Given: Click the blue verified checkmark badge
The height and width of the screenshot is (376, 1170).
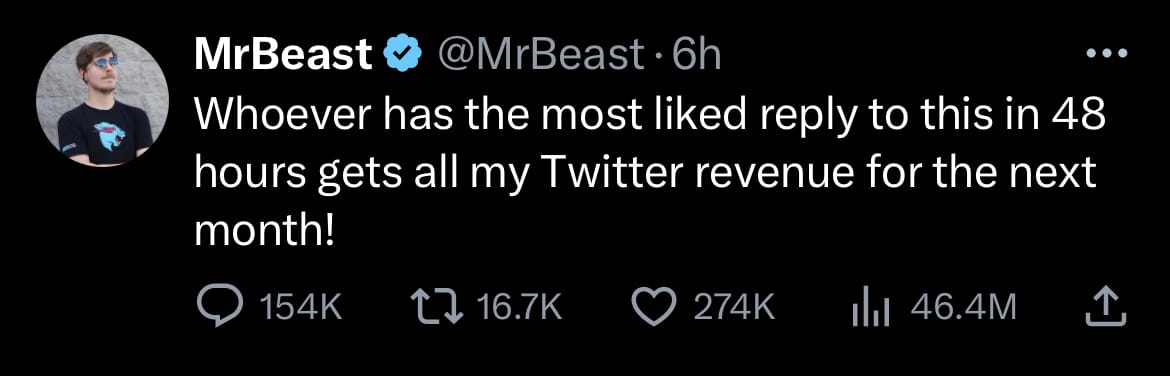Looking at the screenshot, I should tap(403, 55).
